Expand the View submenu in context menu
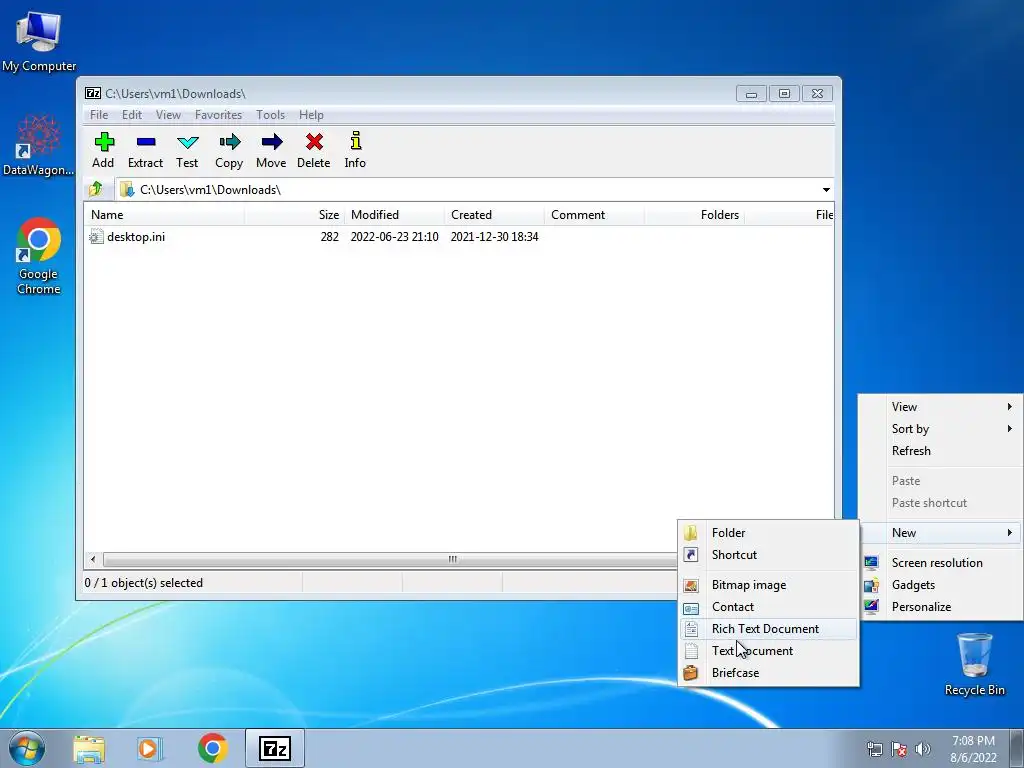Viewport: 1024px width, 768px height. coord(940,407)
